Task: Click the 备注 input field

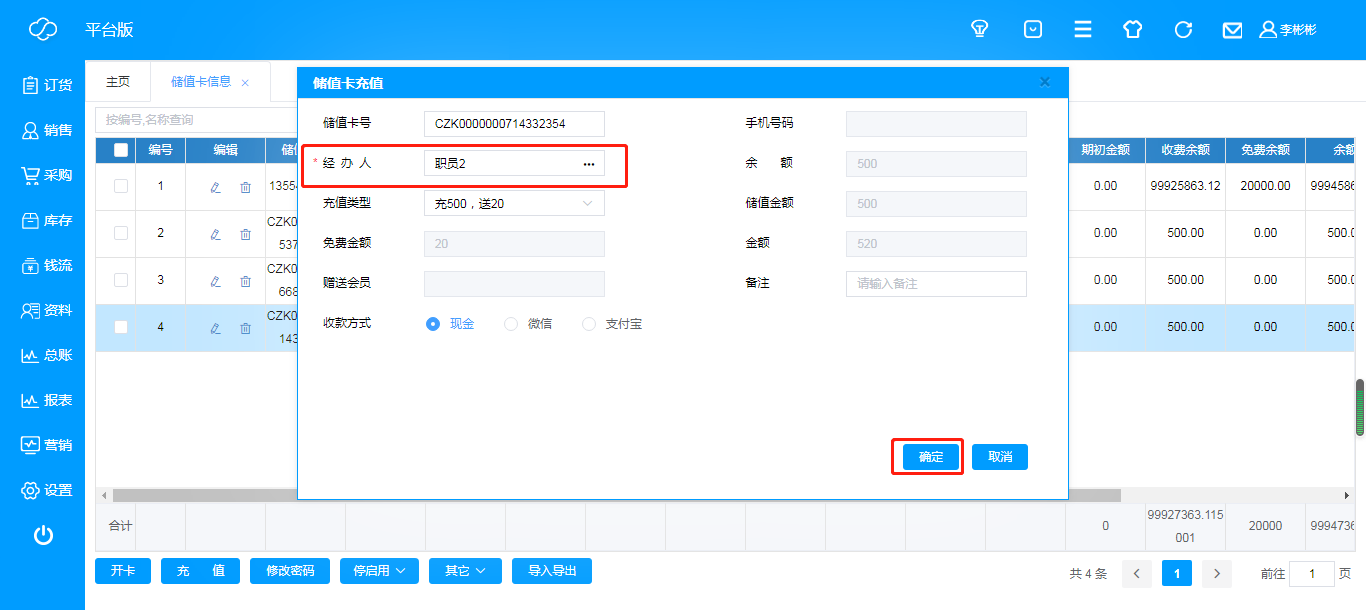Action: (x=936, y=284)
